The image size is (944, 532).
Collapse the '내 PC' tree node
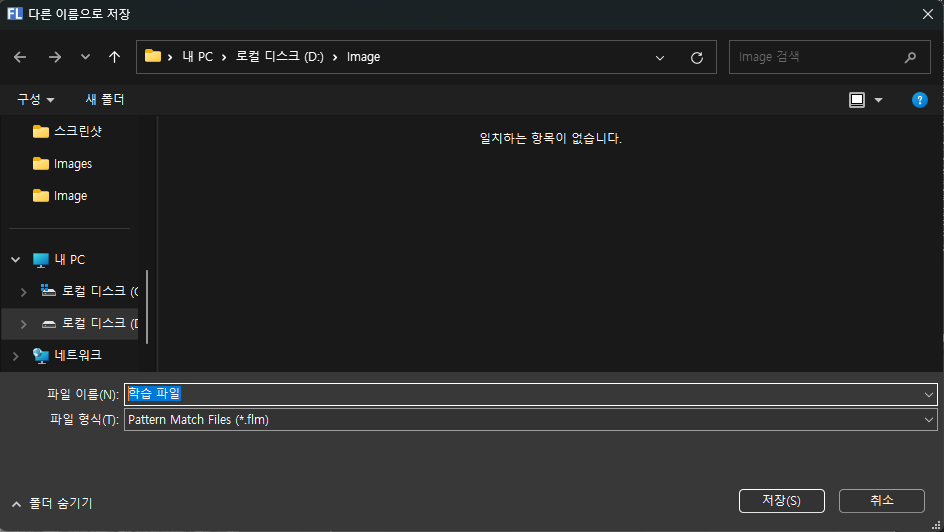click(16, 259)
